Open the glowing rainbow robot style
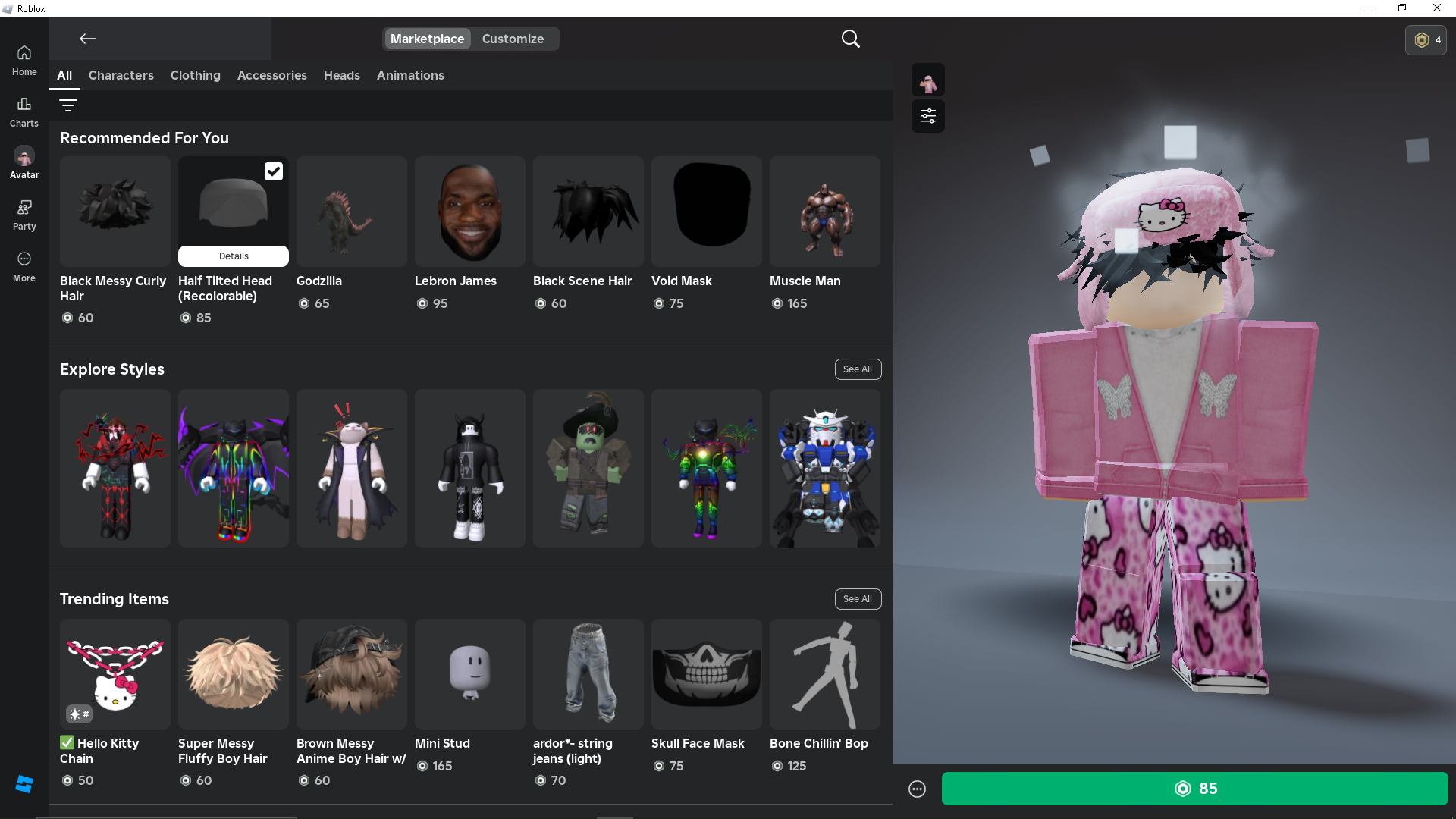 (707, 469)
